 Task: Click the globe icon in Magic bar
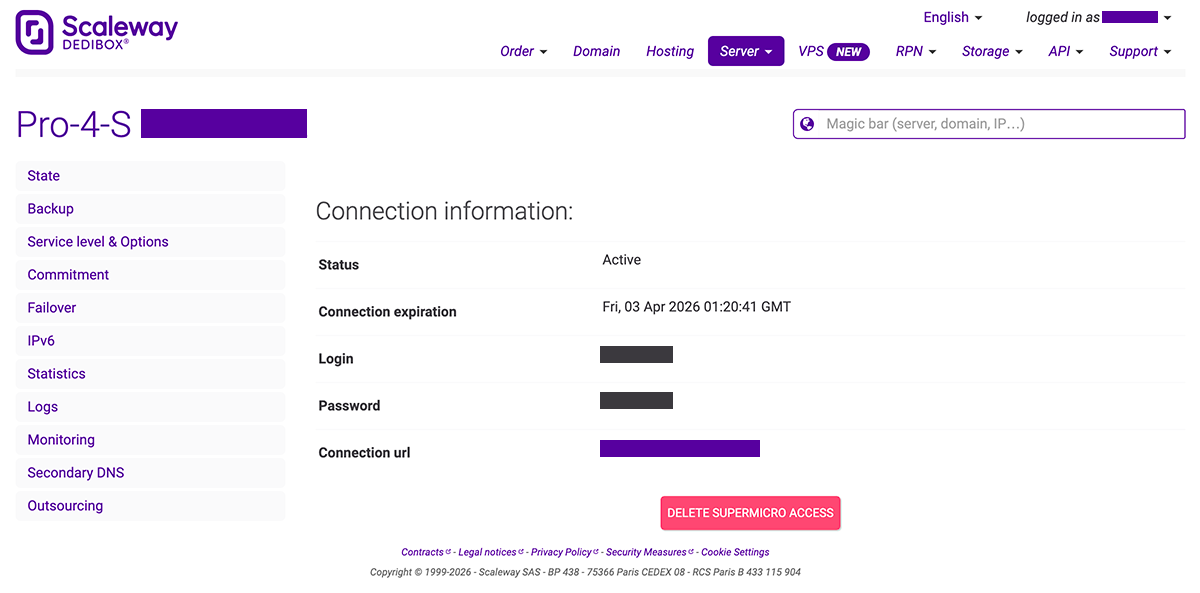click(x=808, y=124)
